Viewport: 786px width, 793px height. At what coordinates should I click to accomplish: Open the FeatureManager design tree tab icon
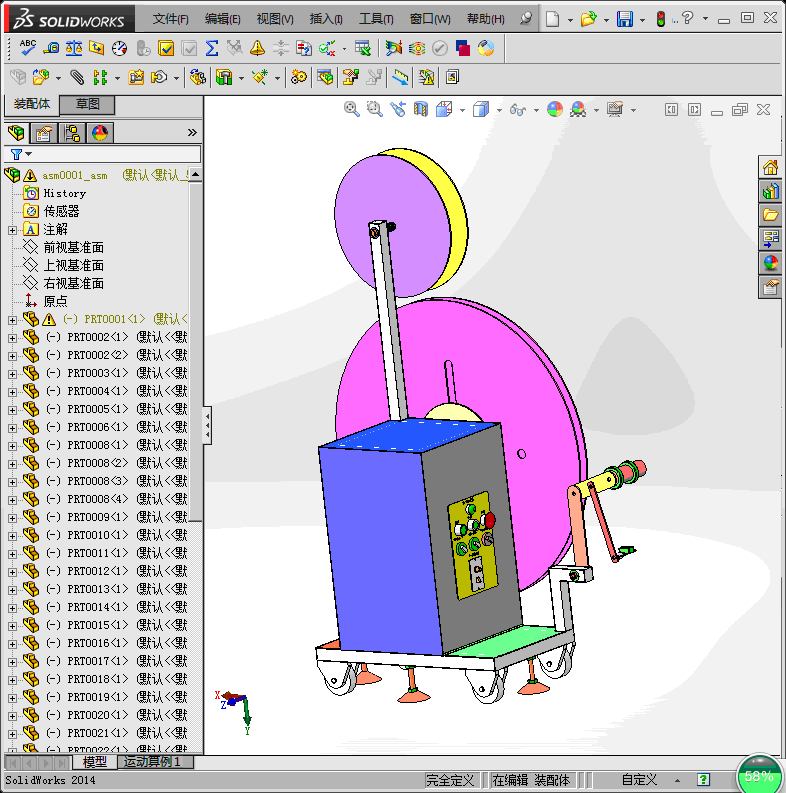[17, 133]
